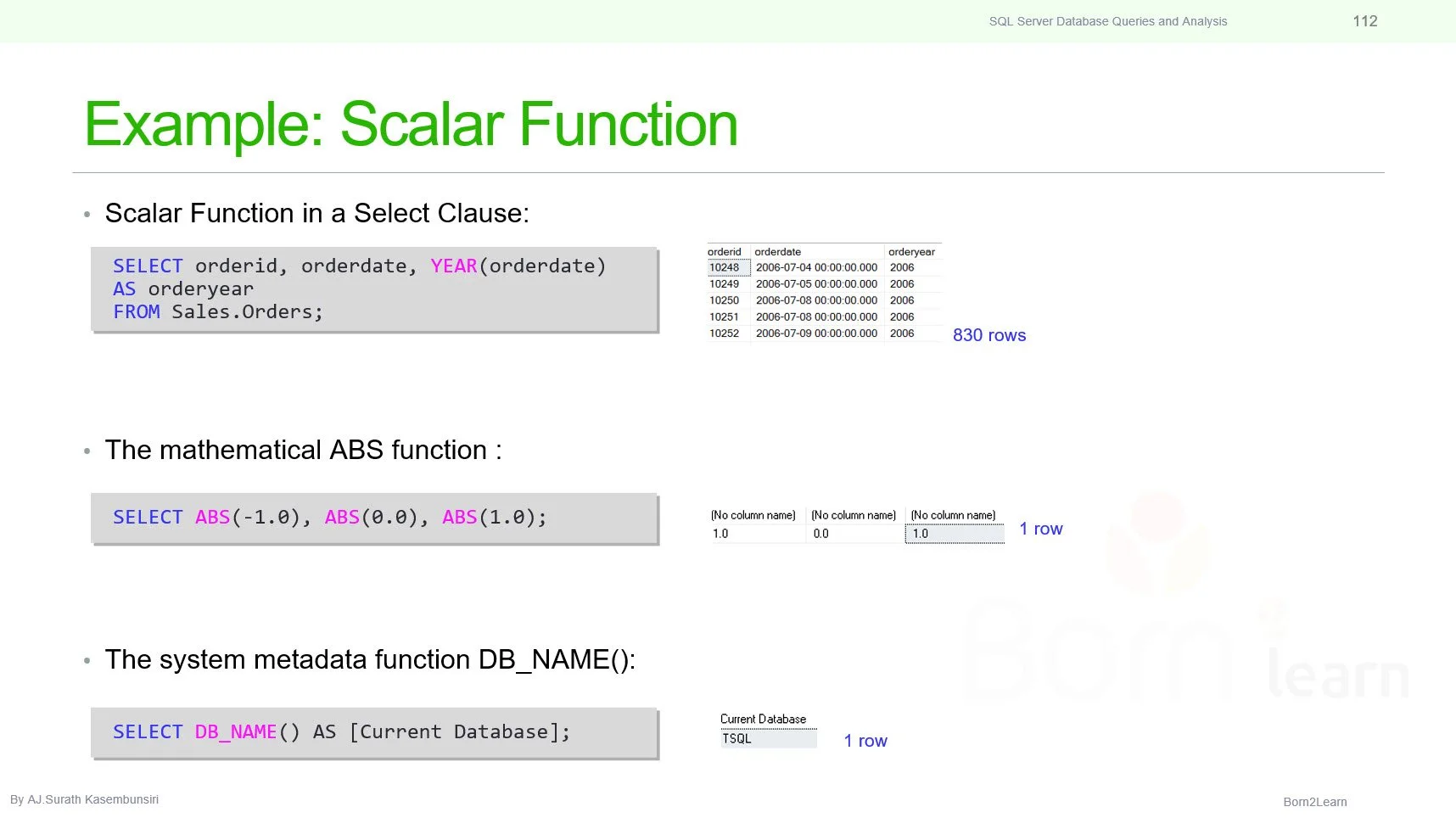Image resolution: width=1456 pixels, height=818 pixels.
Task: Click the Born2Learn footer text
Action: [1315, 802]
